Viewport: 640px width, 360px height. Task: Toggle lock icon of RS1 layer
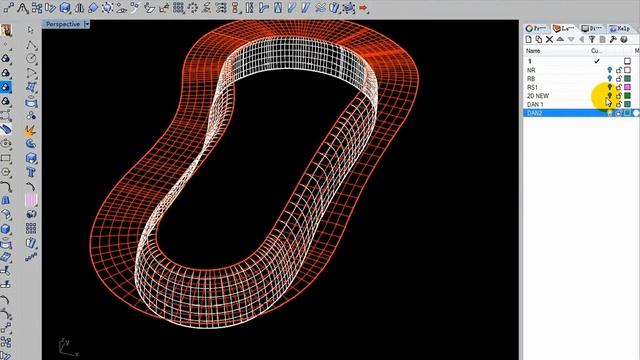tap(619, 87)
